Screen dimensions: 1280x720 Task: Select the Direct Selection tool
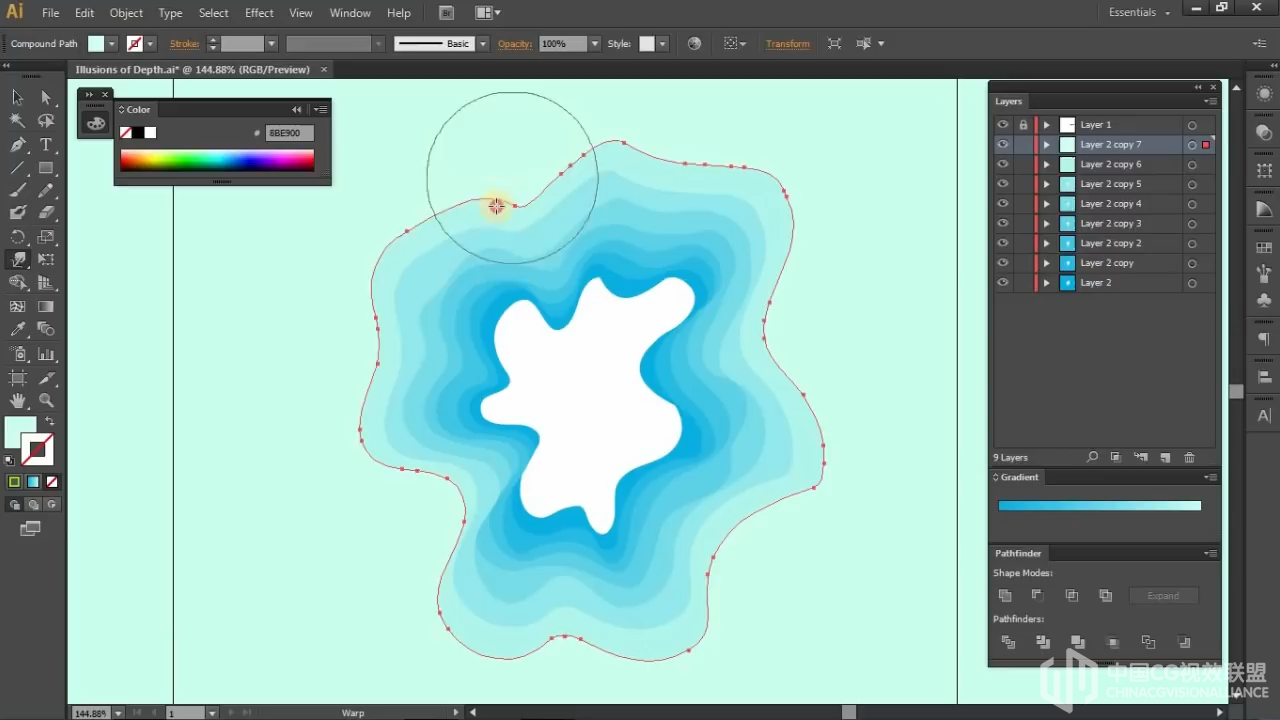pyautogui.click(x=46, y=97)
